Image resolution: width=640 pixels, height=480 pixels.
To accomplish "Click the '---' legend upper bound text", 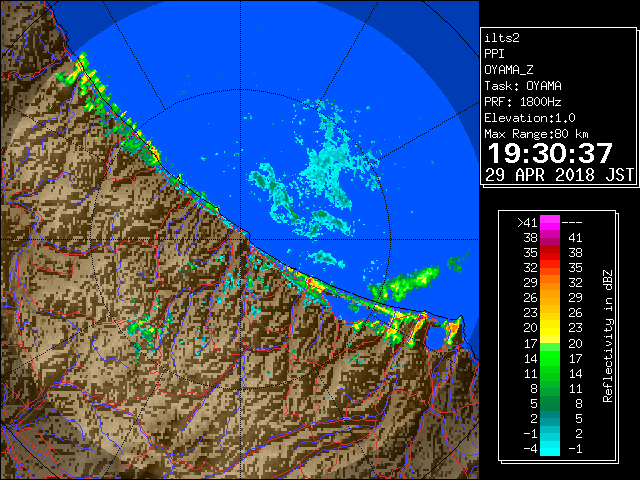I will click(x=572, y=223).
